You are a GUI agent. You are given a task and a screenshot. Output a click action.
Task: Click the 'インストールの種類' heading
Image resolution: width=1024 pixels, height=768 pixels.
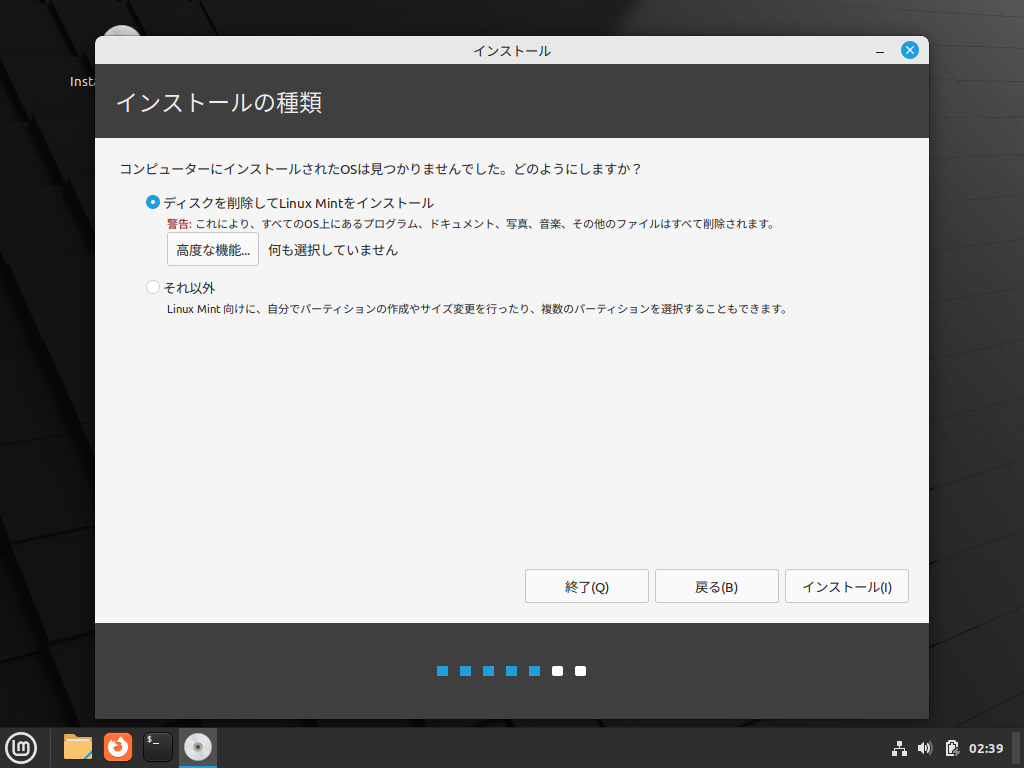(219, 103)
